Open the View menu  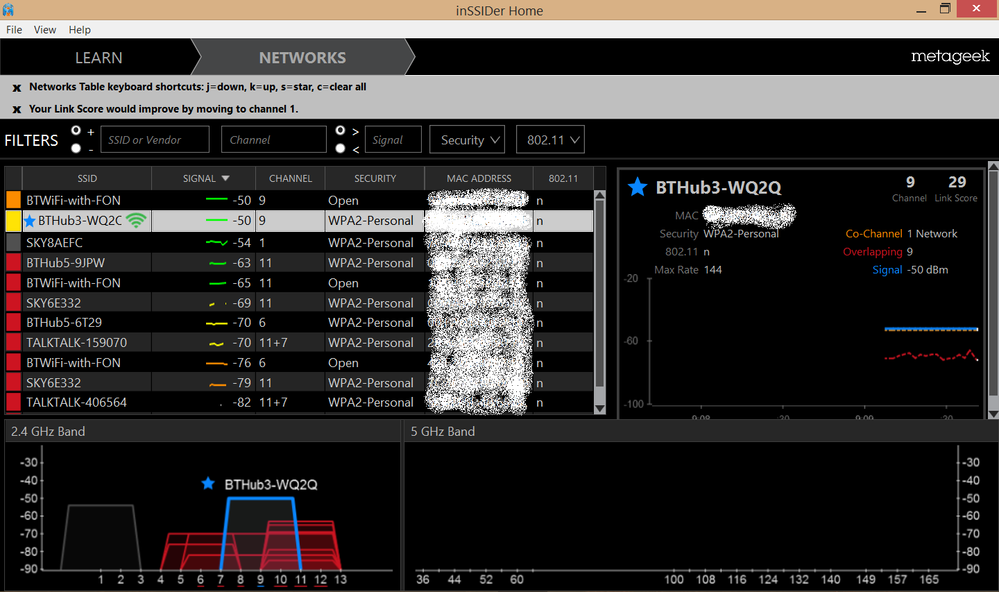pos(45,29)
